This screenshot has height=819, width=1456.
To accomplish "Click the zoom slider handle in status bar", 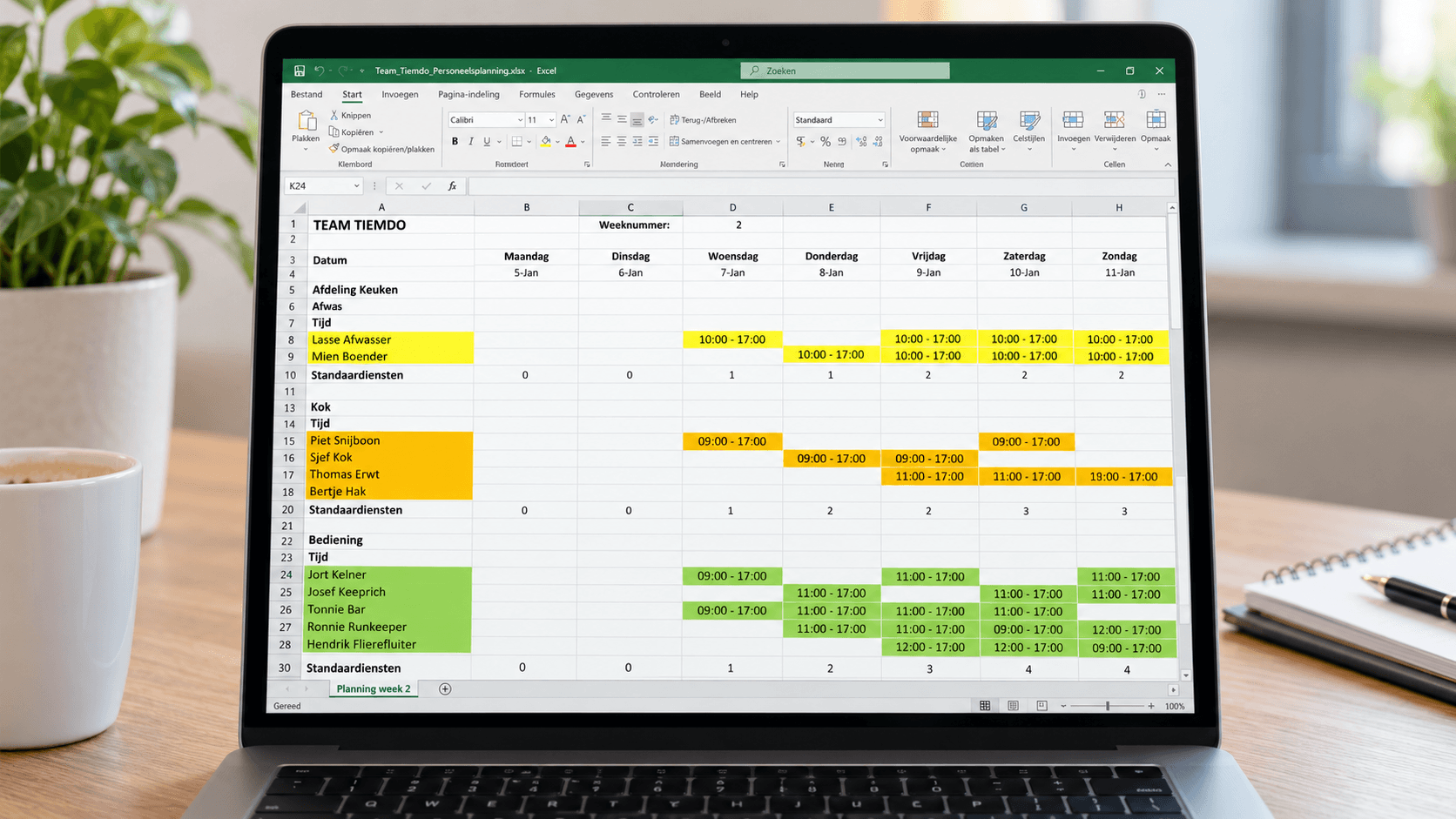I will click(1108, 706).
